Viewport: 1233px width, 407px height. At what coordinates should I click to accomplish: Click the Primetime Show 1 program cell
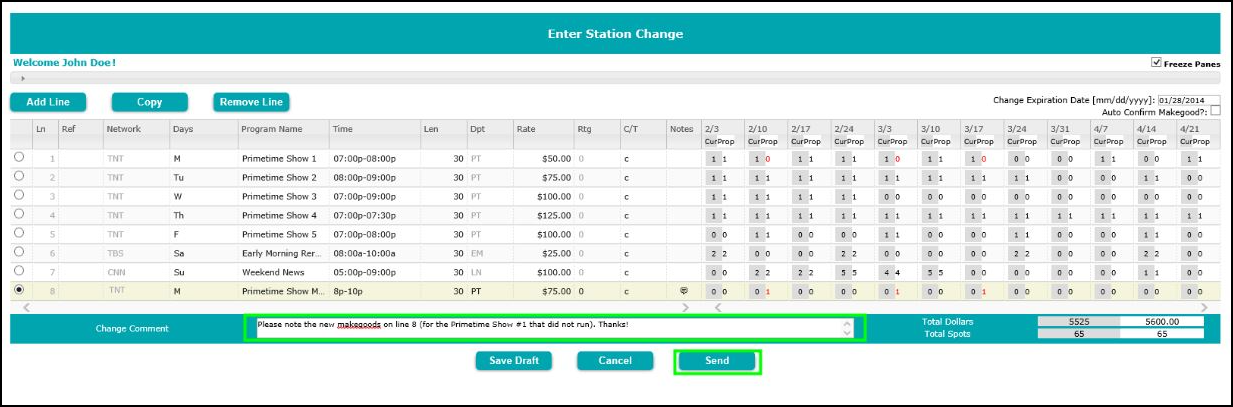click(283, 158)
